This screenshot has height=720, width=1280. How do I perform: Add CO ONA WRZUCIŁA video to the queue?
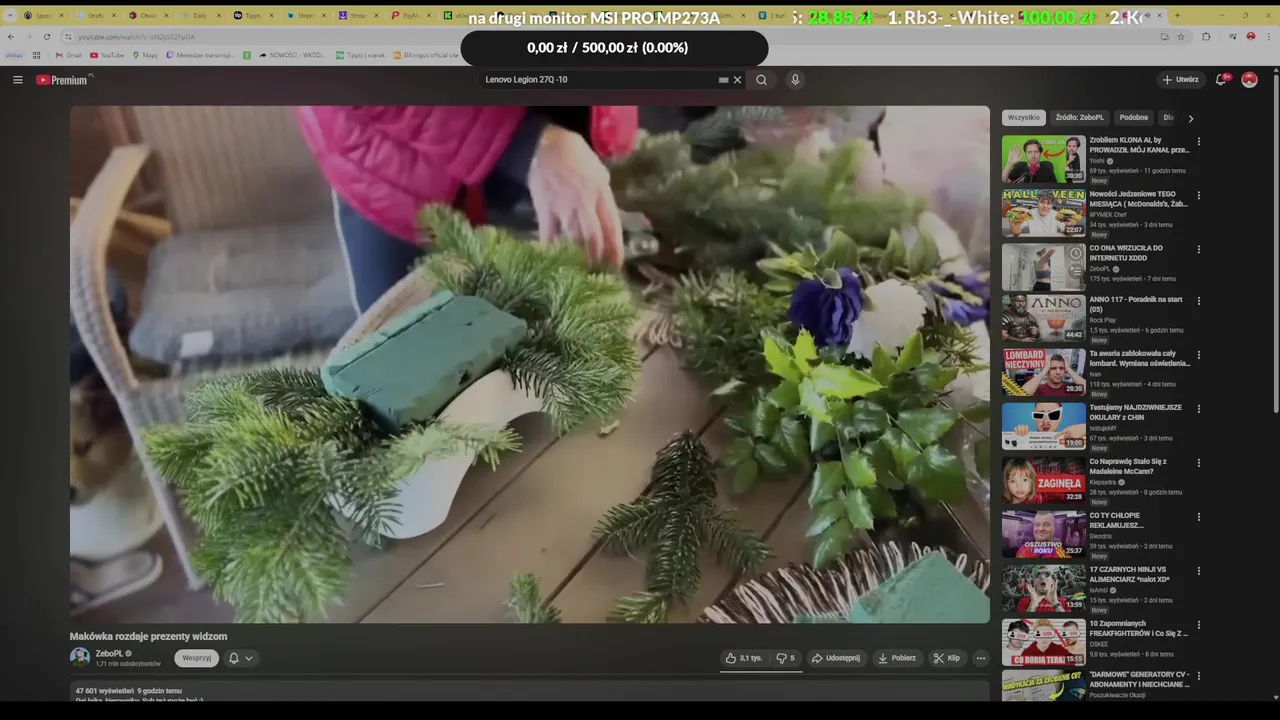[1075, 272]
